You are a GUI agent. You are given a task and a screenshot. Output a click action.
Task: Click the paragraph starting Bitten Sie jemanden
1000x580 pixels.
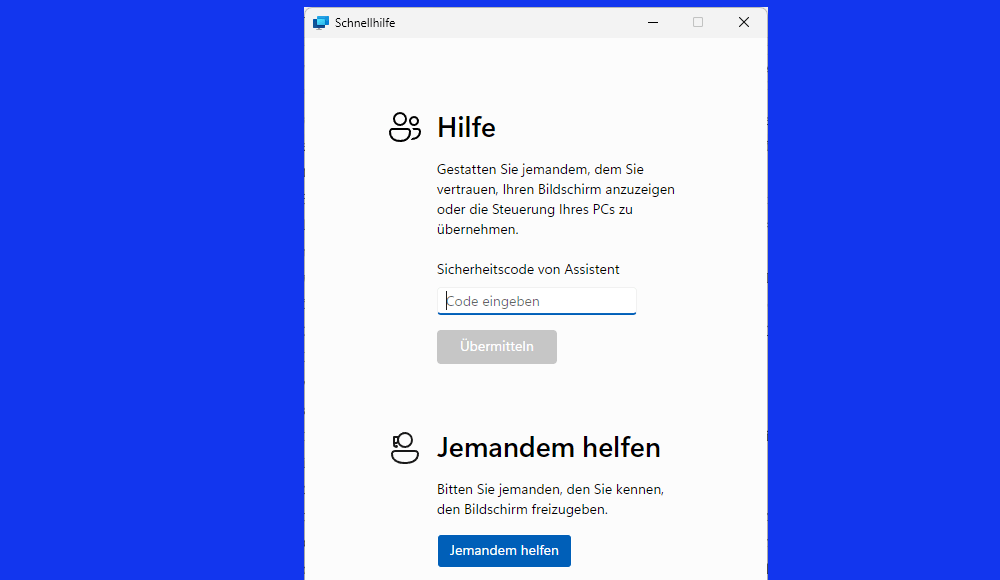click(550, 500)
